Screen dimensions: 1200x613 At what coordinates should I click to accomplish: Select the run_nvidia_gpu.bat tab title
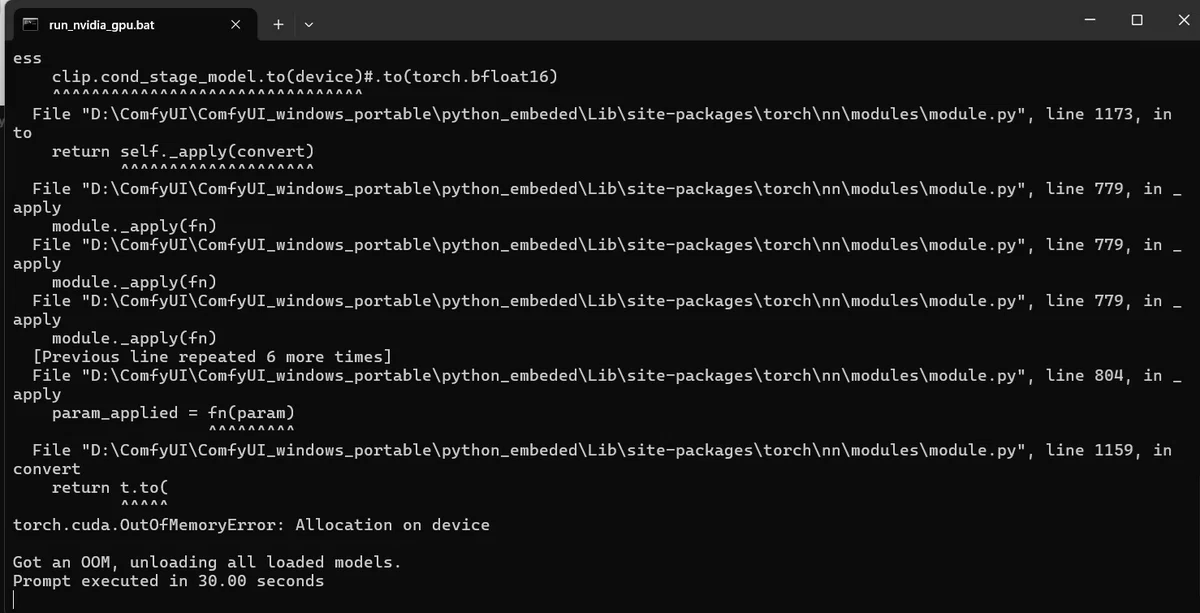click(x=101, y=24)
